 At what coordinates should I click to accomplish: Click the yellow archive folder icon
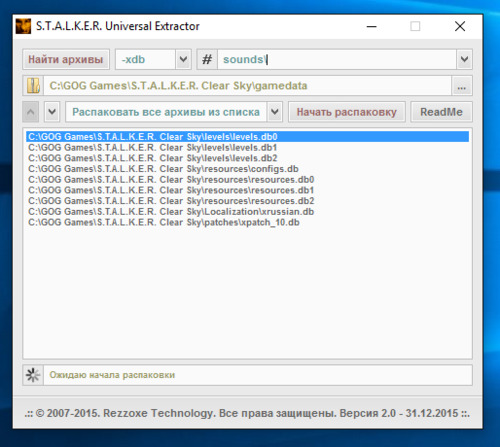[x=33, y=86]
